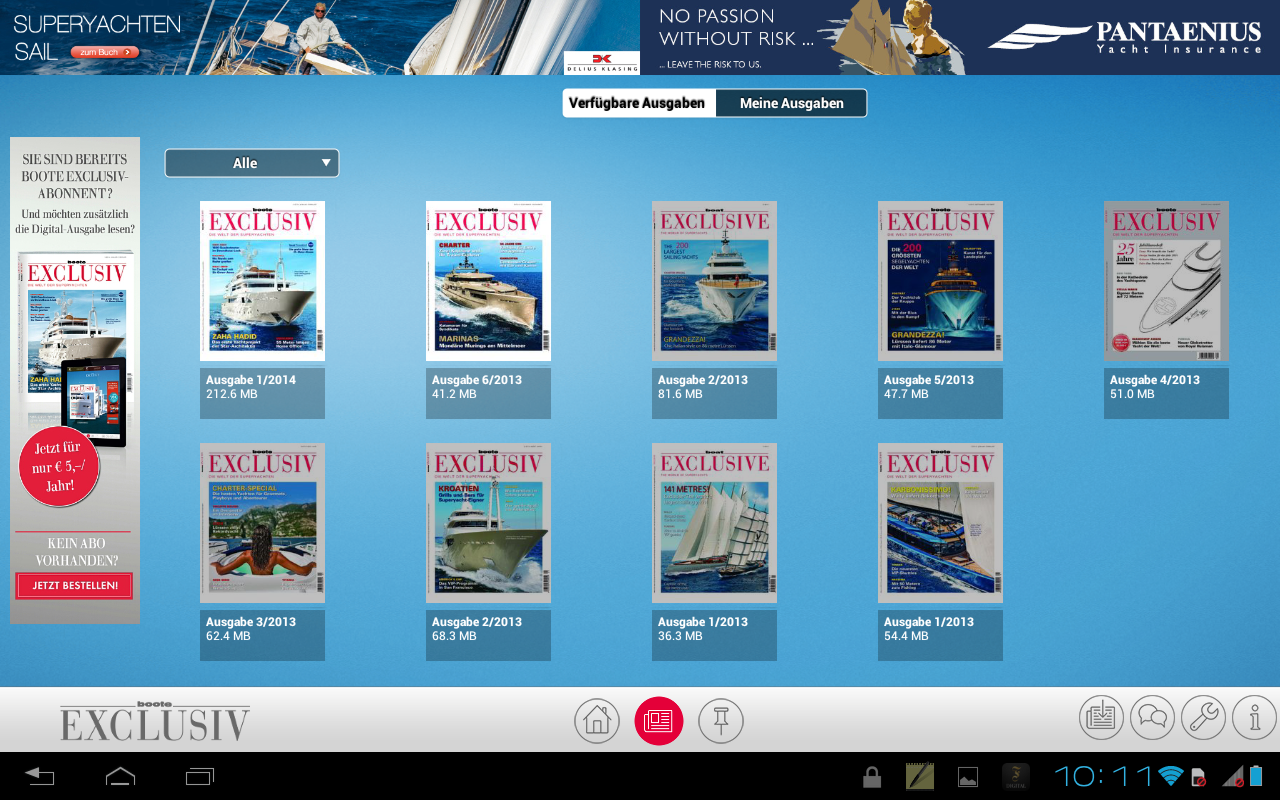
Task: Switch to Verfügbare Ausgaben tab
Action: tap(637, 103)
